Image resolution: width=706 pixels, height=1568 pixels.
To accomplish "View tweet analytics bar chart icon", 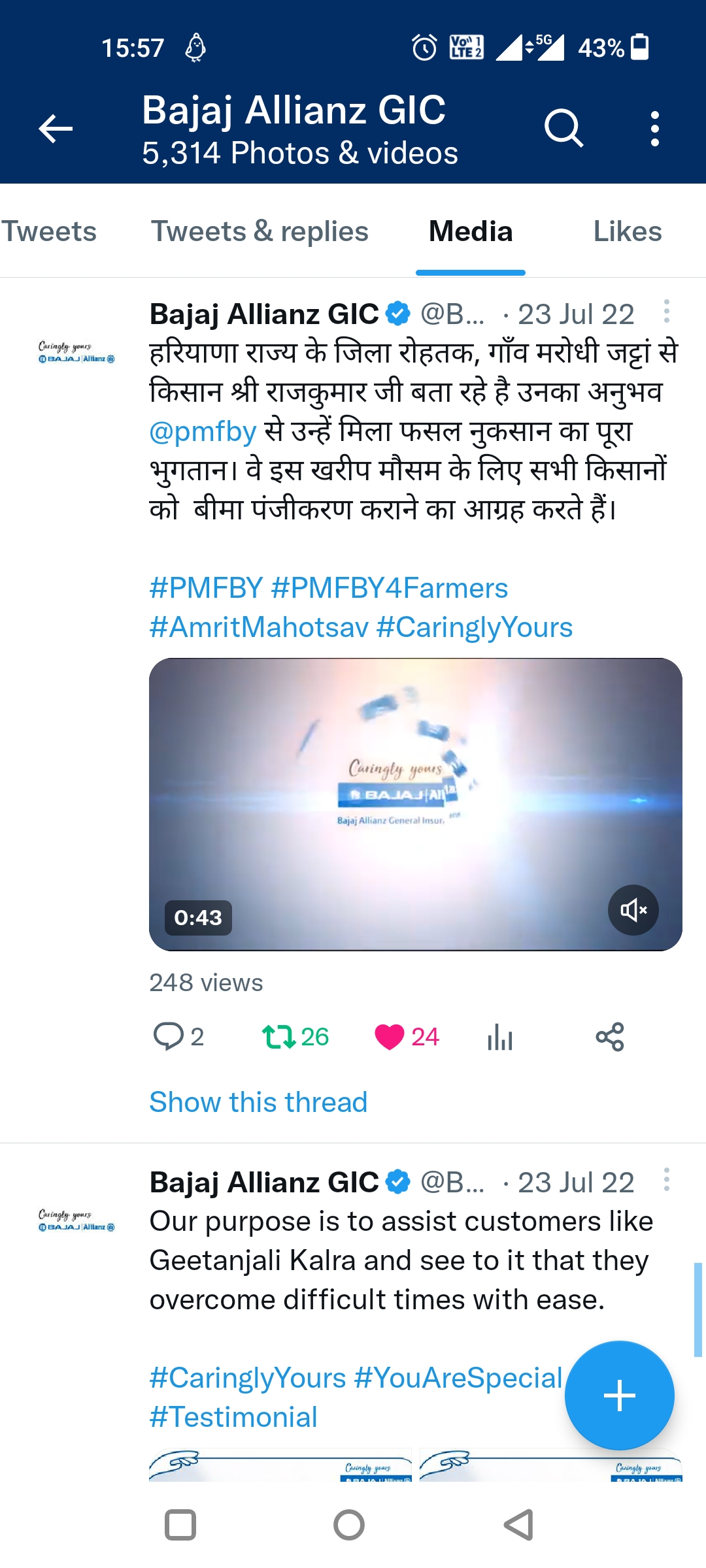I will [x=500, y=1037].
